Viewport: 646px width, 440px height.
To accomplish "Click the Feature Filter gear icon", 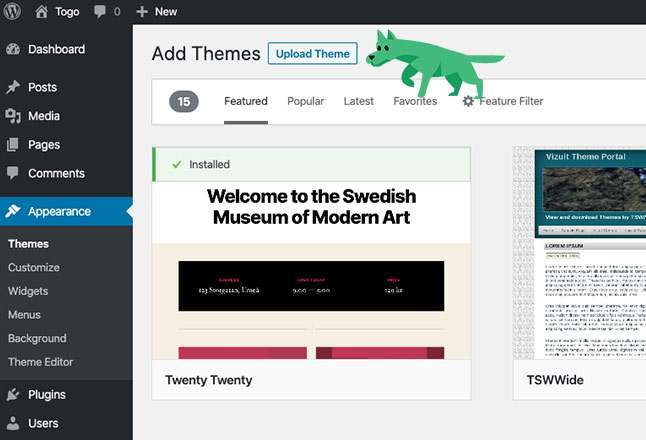I will [468, 101].
